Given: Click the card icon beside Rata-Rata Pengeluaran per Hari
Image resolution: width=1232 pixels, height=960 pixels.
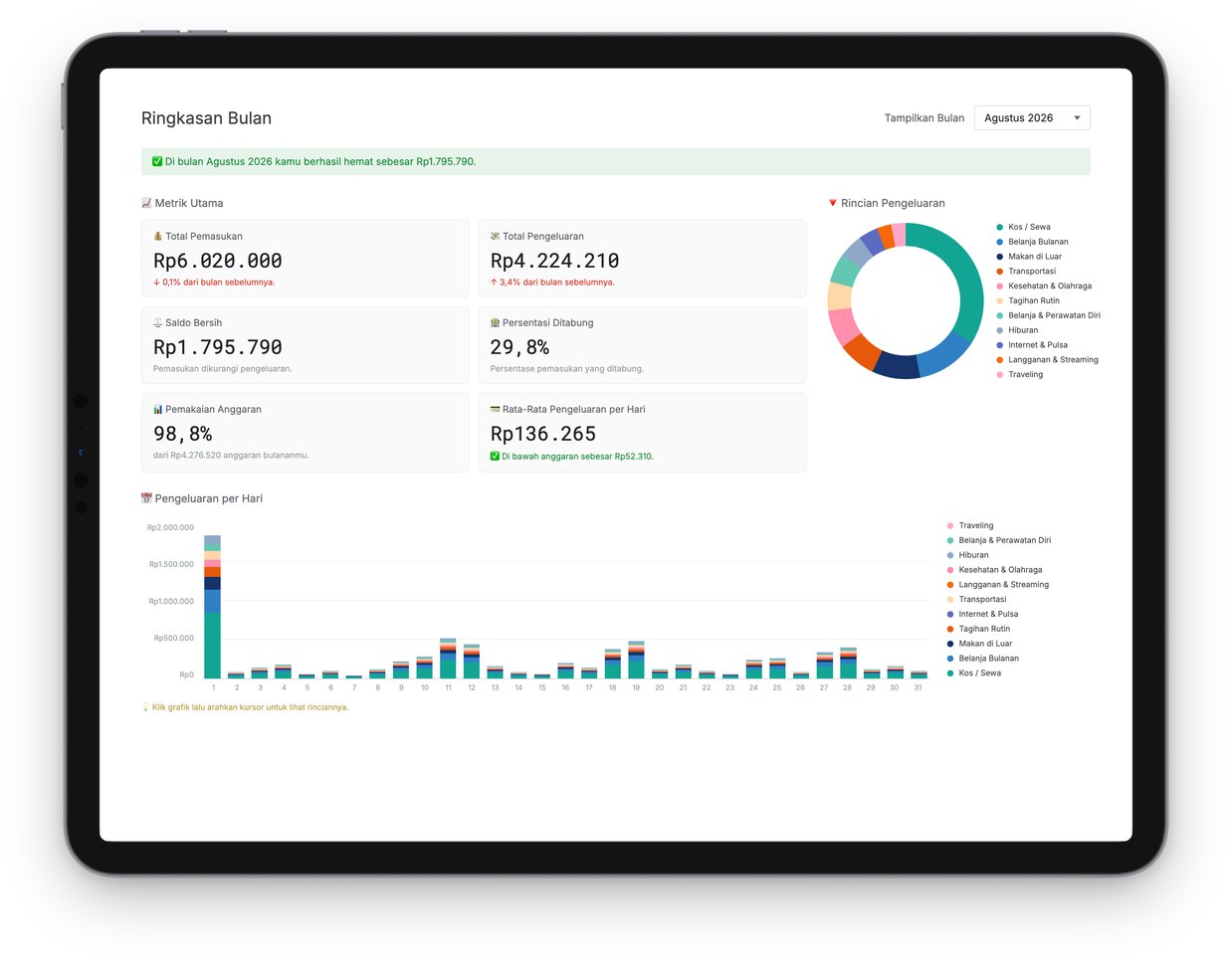Looking at the screenshot, I should [495, 410].
